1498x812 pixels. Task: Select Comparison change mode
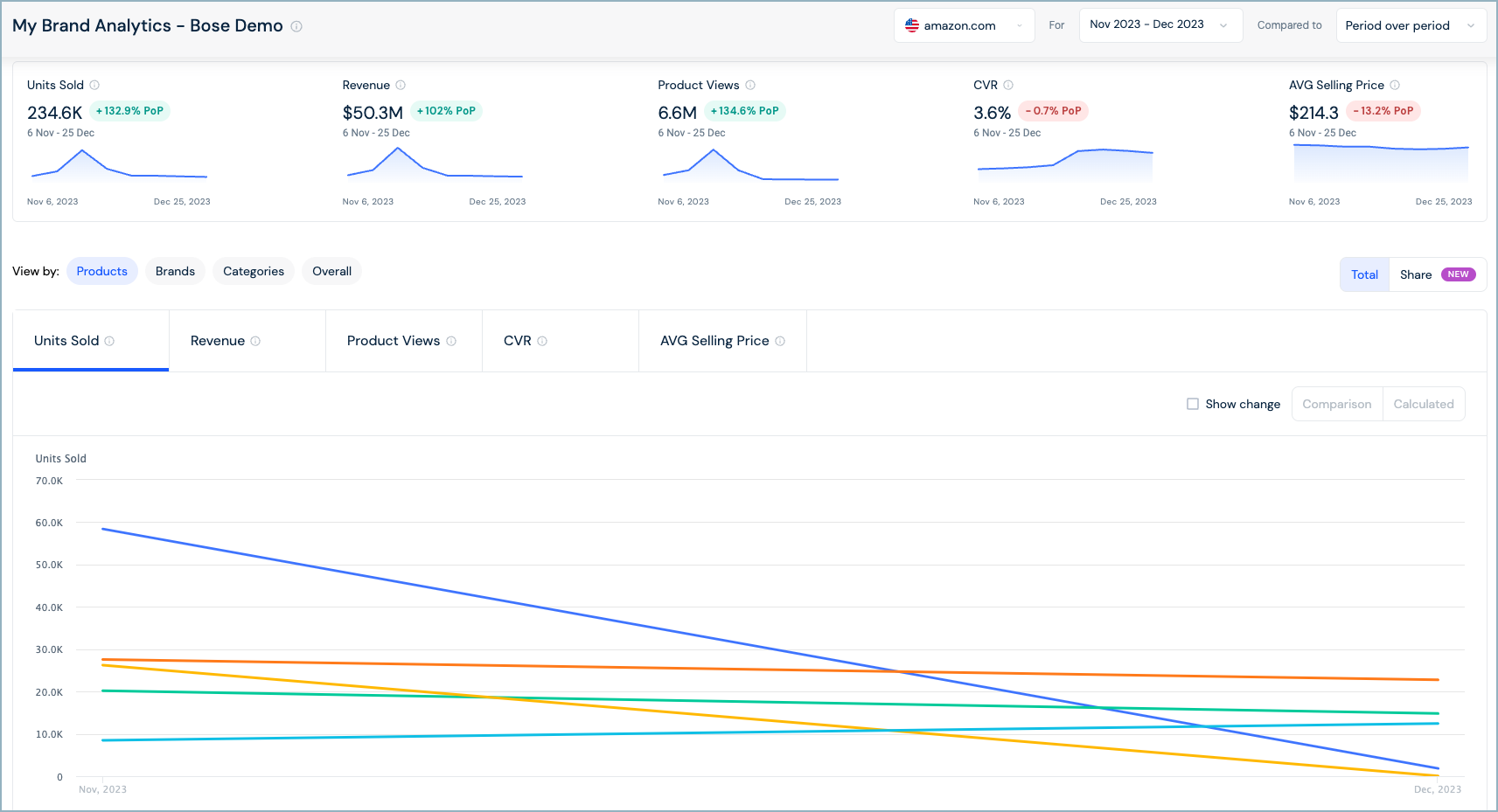[x=1337, y=404]
